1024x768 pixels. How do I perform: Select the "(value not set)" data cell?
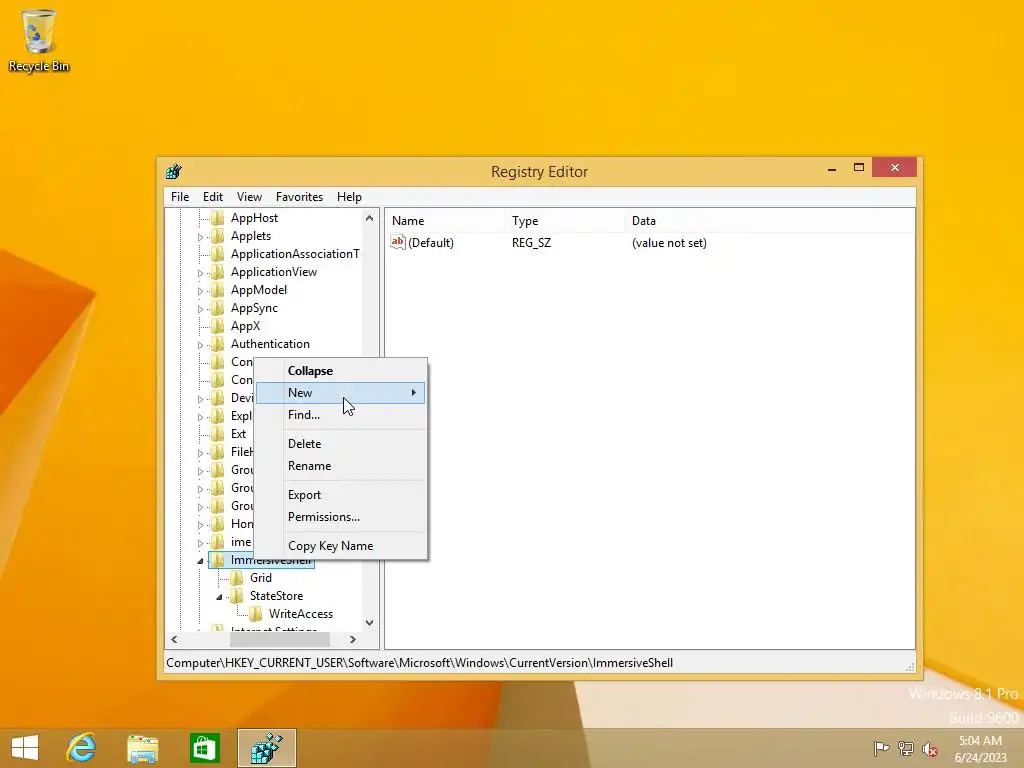pyautogui.click(x=669, y=243)
